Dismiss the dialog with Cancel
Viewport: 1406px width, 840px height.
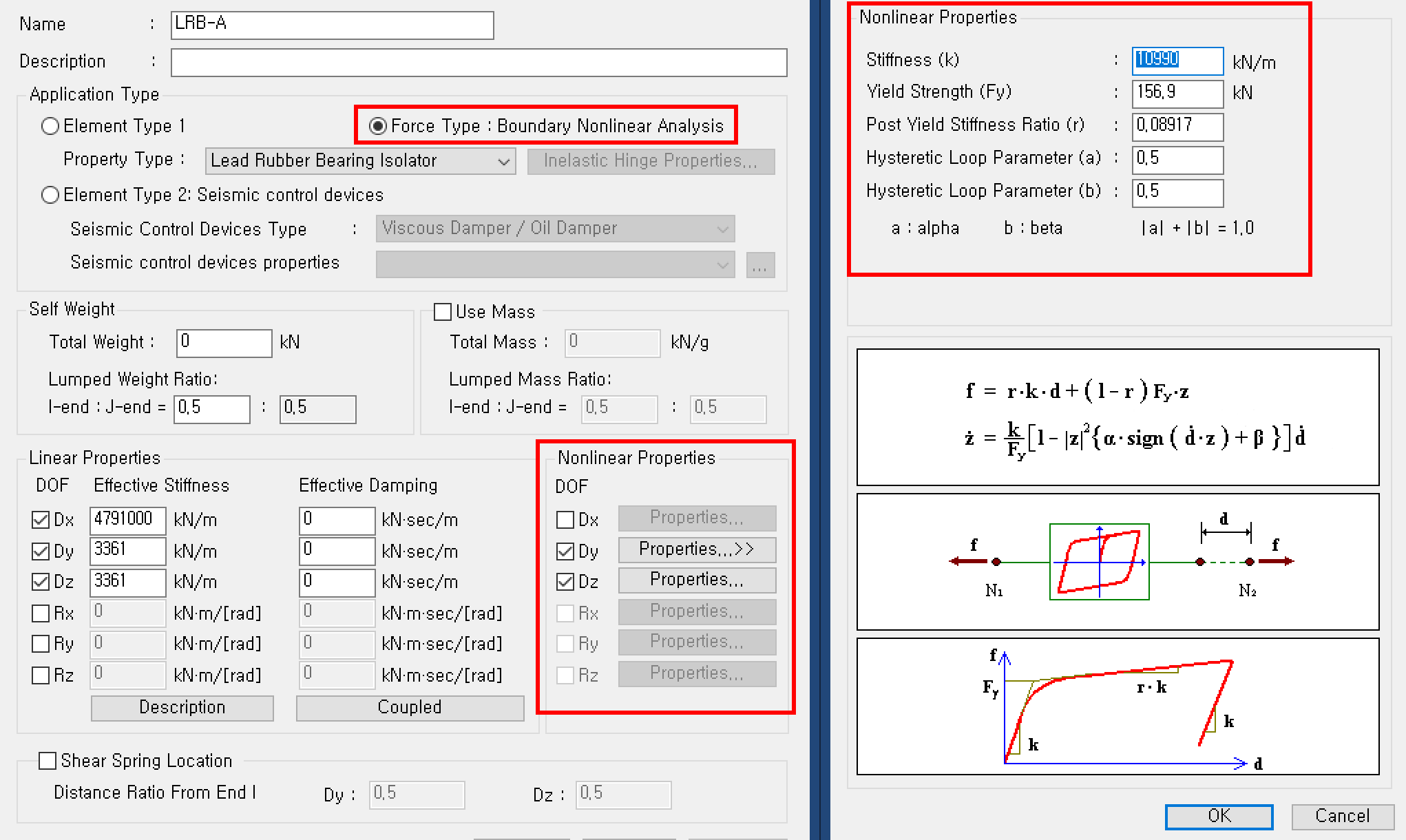click(1341, 815)
